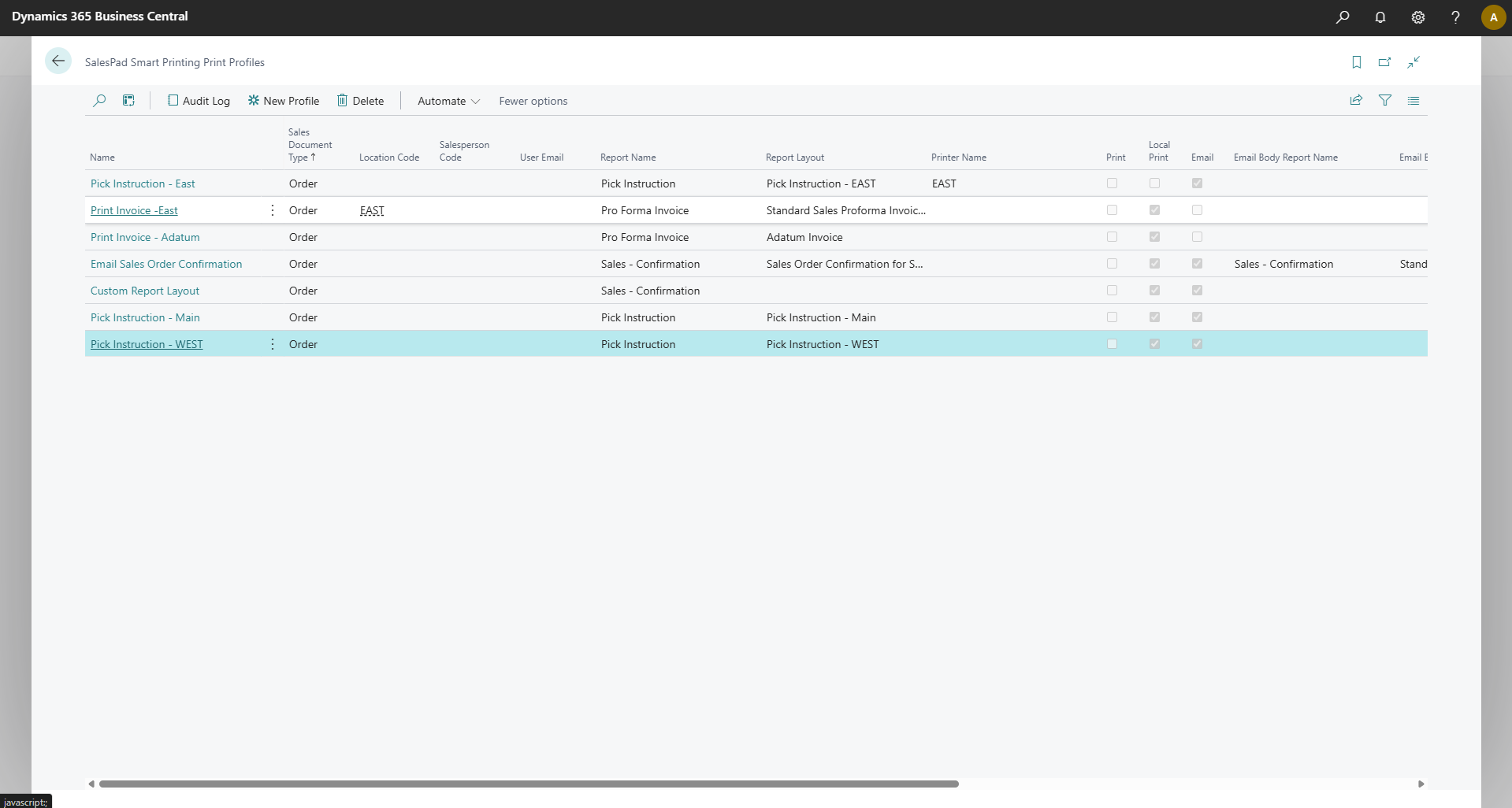Image resolution: width=1512 pixels, height=808 pixels.
Task: Select EAST location code in Print Invoice -East
Action: point(372,210)
